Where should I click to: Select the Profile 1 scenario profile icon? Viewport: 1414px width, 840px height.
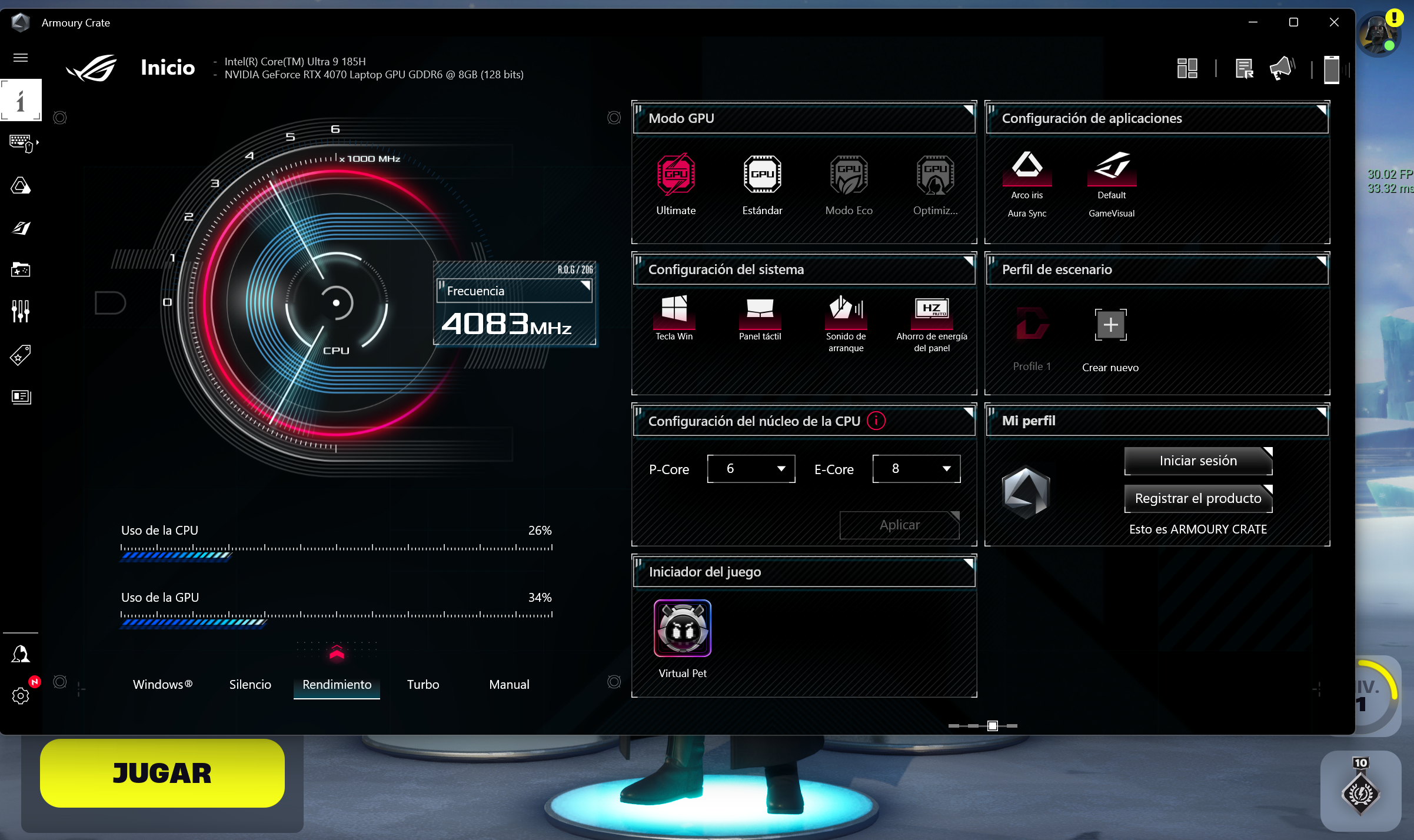tap(1032, 324)
